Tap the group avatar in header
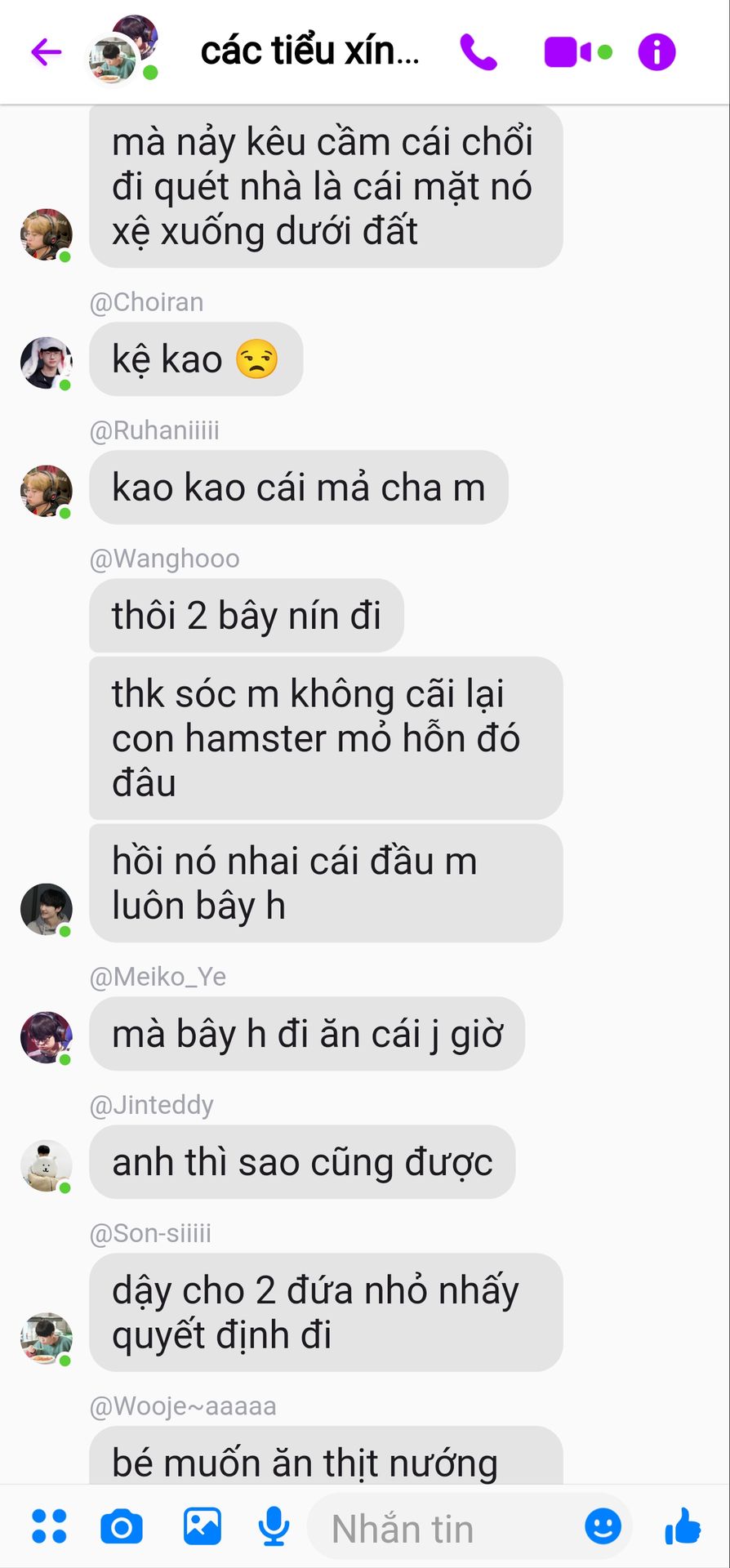This screenshot has height=1568, width=730. (122, 49)
